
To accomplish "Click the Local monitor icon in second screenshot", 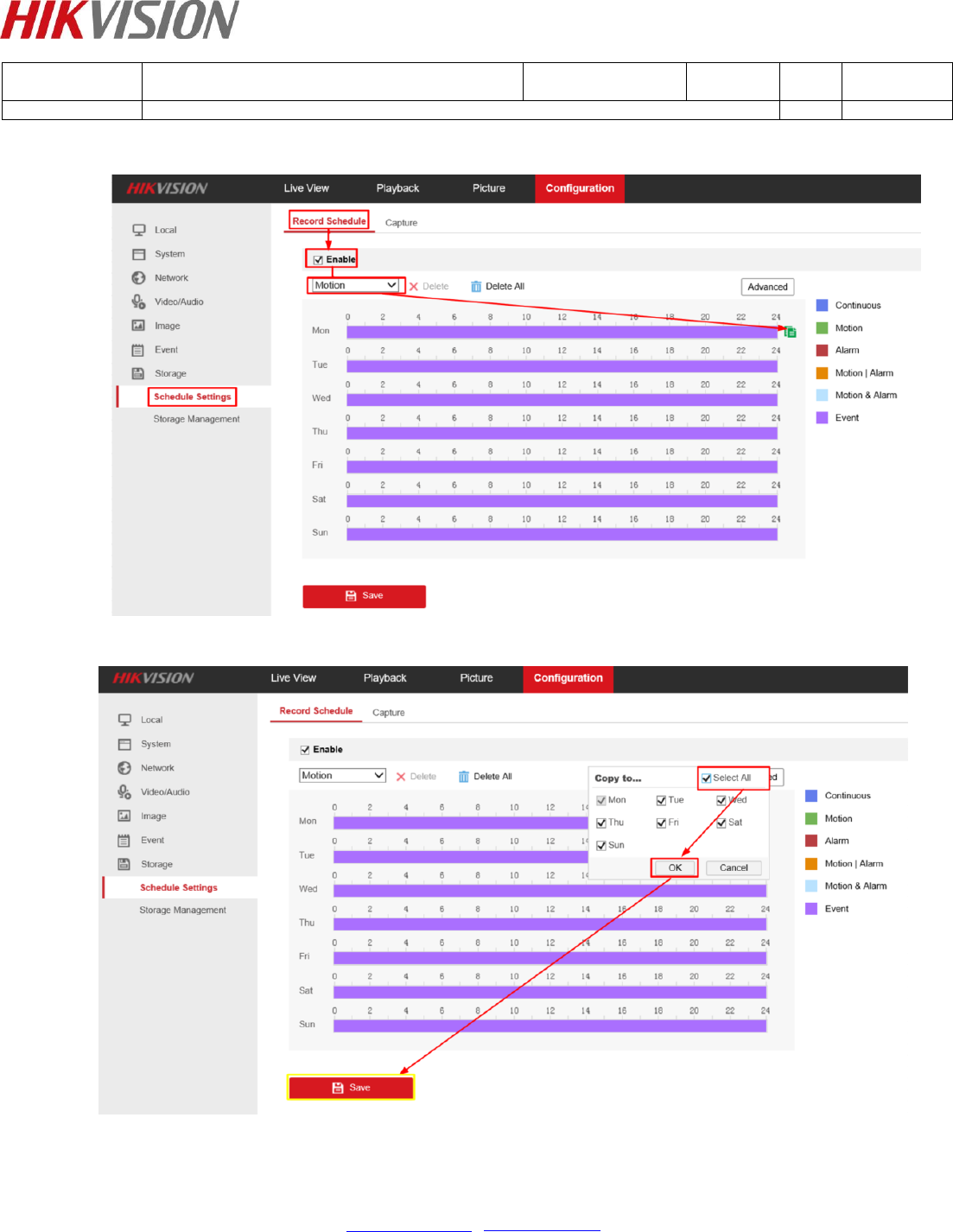I will [124, 720].
